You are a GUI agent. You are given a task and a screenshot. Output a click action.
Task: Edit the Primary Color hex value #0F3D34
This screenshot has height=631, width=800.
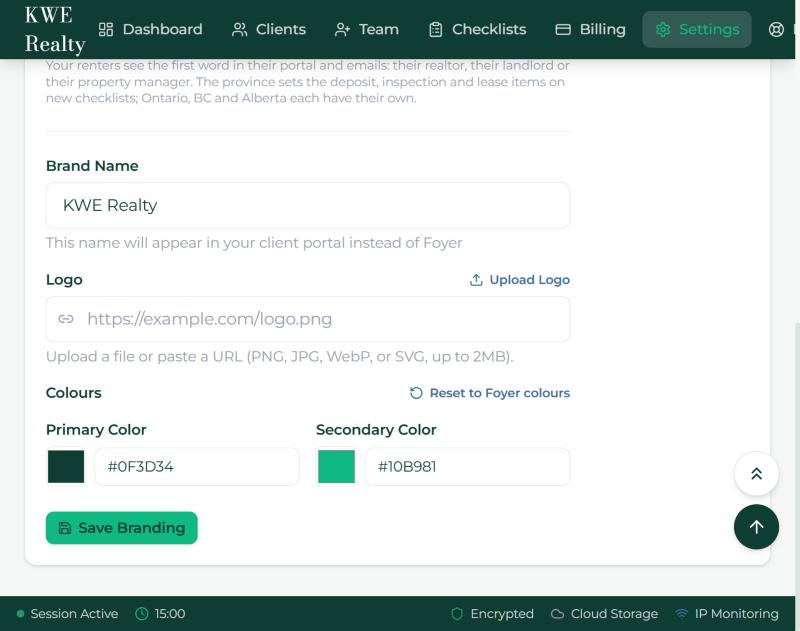[x=197, y=466]
